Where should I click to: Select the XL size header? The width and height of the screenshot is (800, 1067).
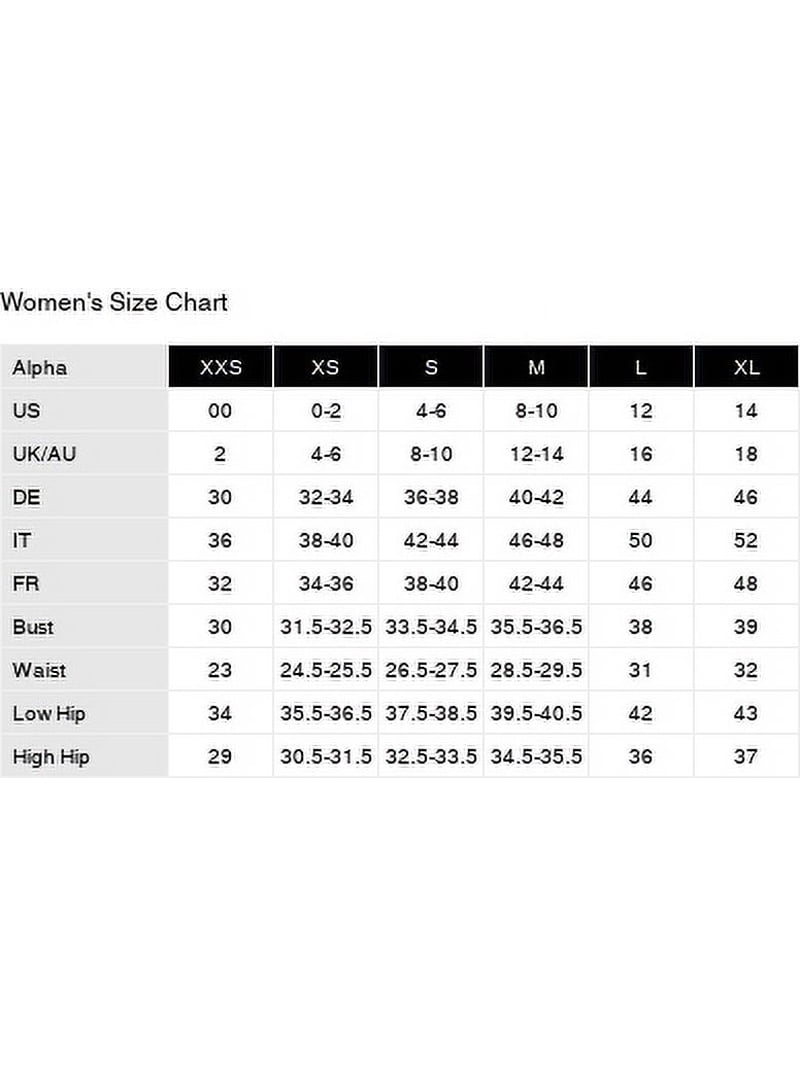tap(746, 367)
